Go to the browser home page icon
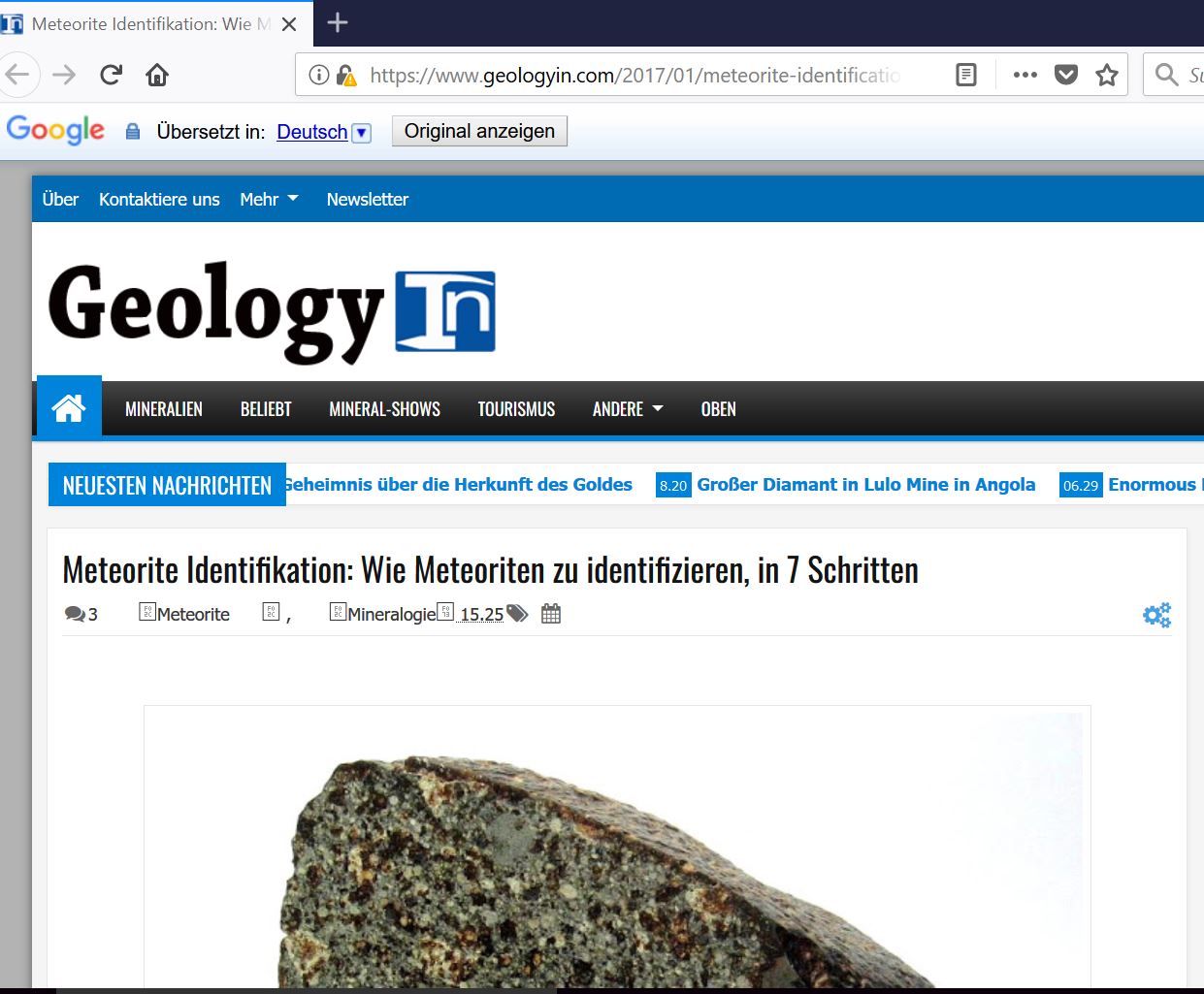This screenshot has height=994, width=1204. tap(157, 75)
